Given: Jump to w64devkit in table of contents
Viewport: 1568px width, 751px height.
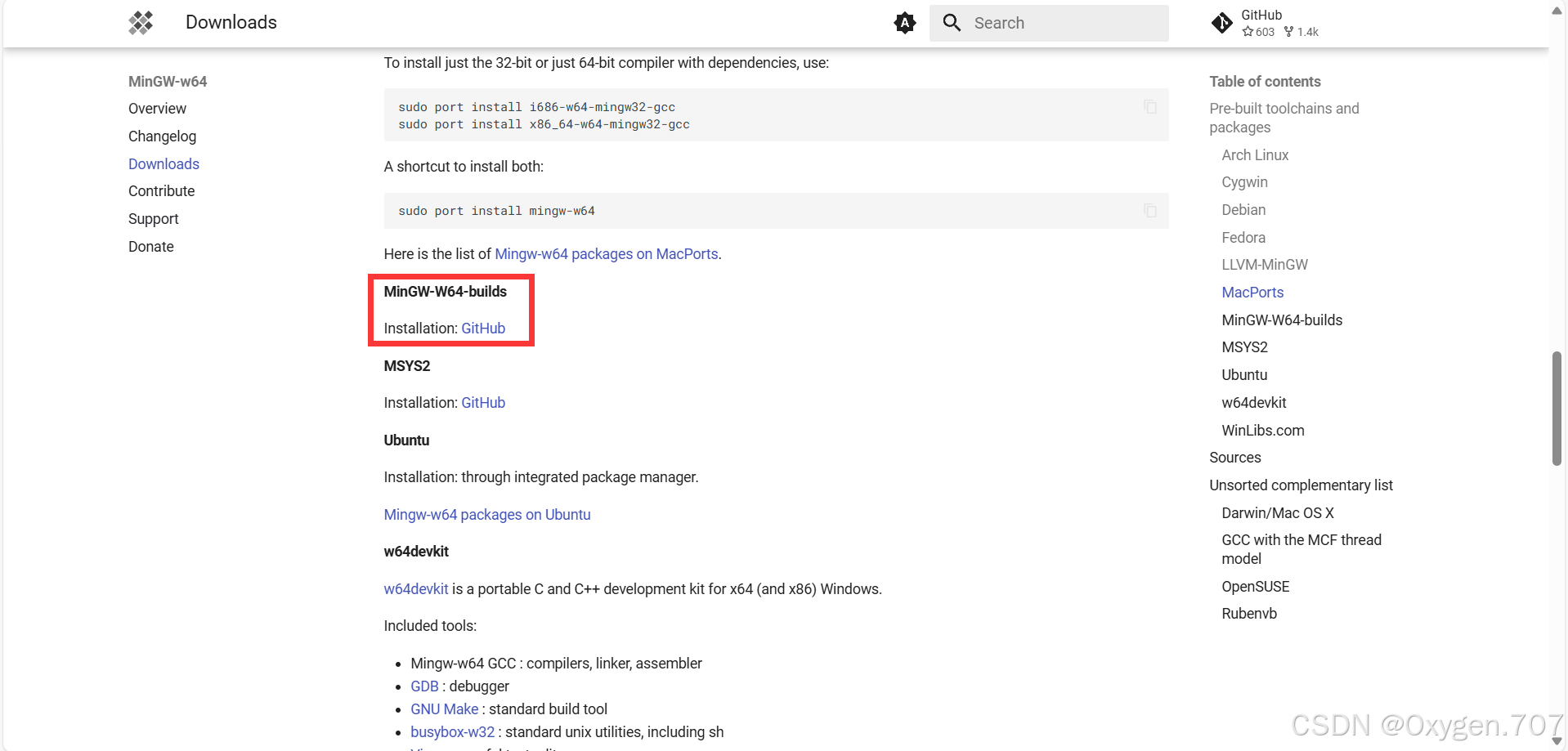Looking at the screenshot, I should [1254, 403].
